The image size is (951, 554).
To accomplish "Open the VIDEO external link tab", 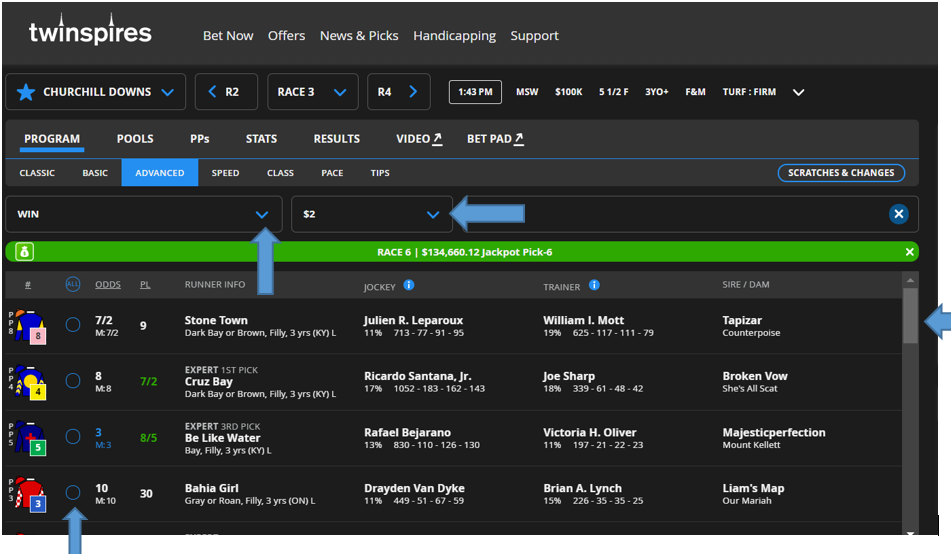I will pos(419,139).
